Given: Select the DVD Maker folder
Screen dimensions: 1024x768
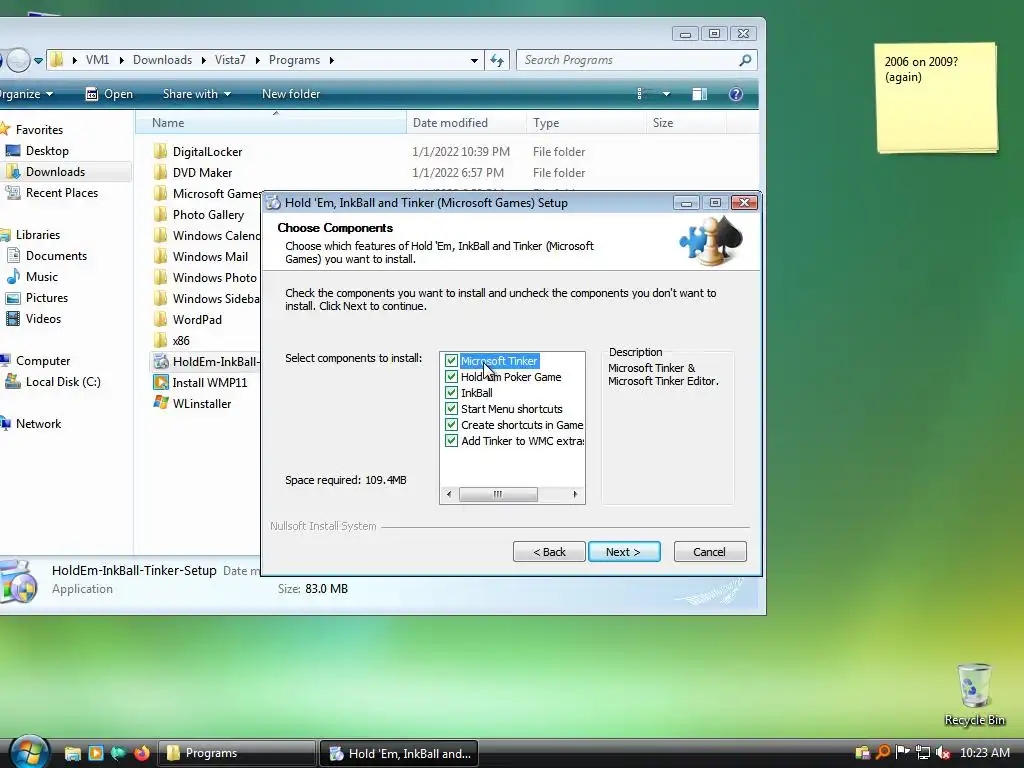Looking at the screenshot, I should pyautogui.click(x=202, y=173).
